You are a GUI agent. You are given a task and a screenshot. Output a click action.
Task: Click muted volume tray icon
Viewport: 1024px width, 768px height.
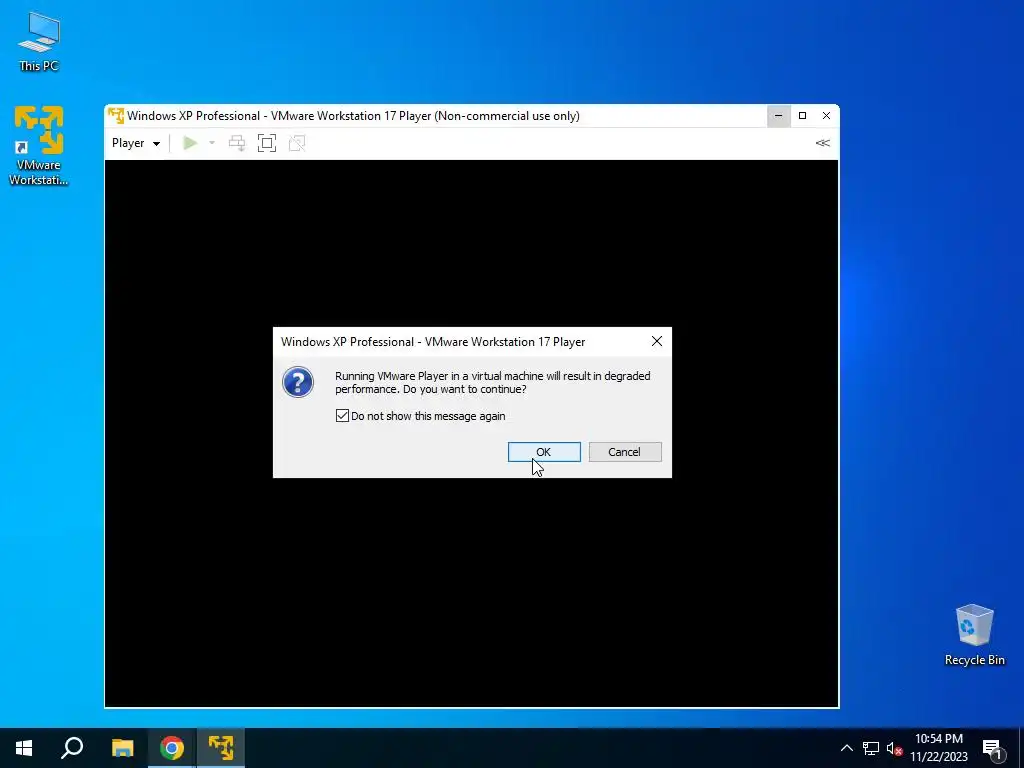point(894,748)
